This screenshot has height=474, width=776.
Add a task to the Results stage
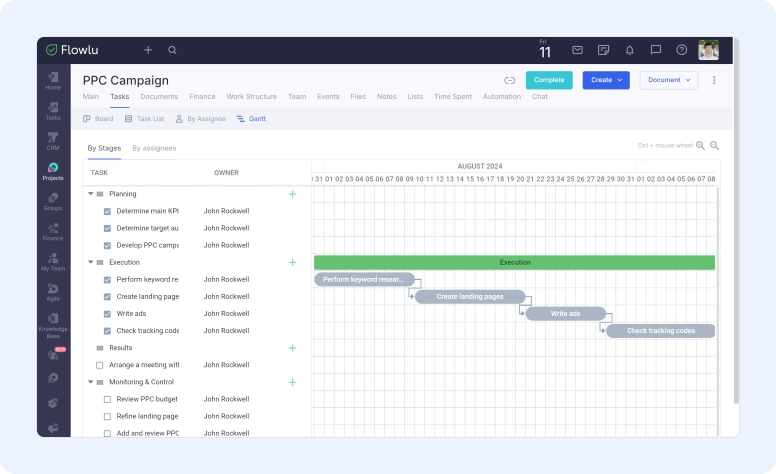click(292, 348)
